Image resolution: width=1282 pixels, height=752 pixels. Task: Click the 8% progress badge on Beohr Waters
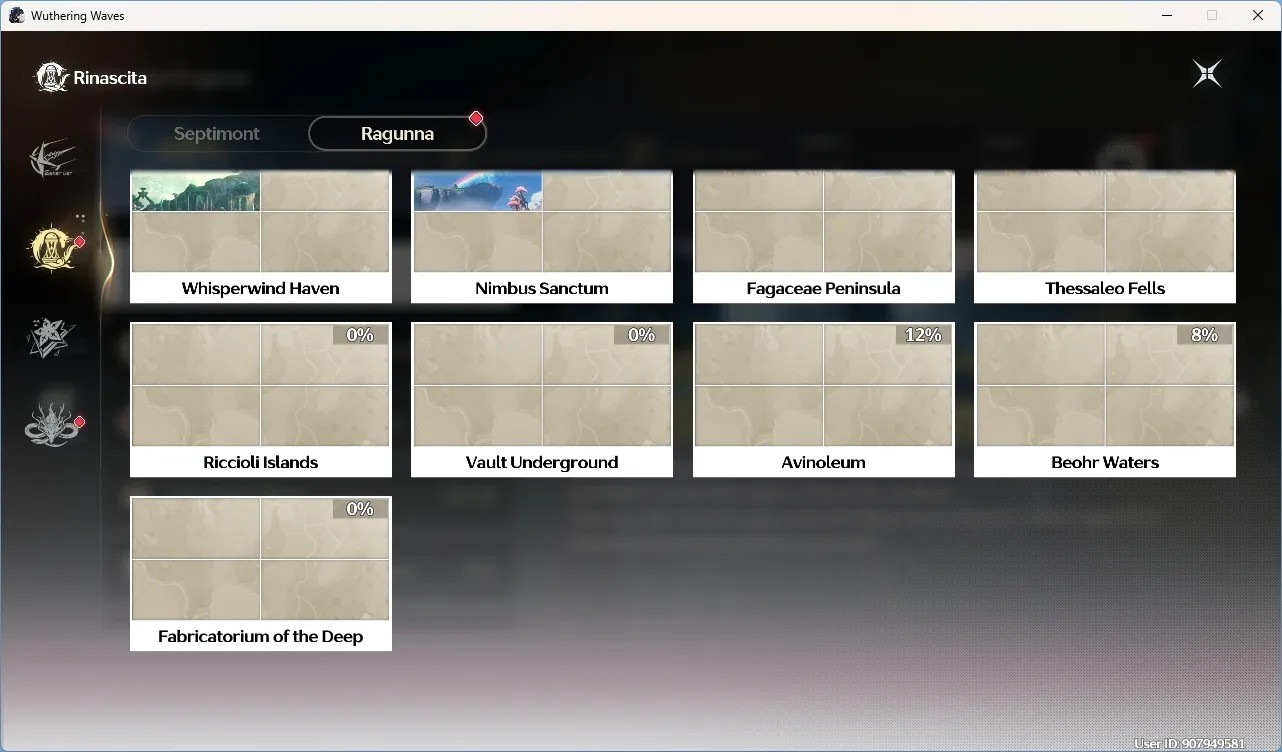[x=1204, y=335]
